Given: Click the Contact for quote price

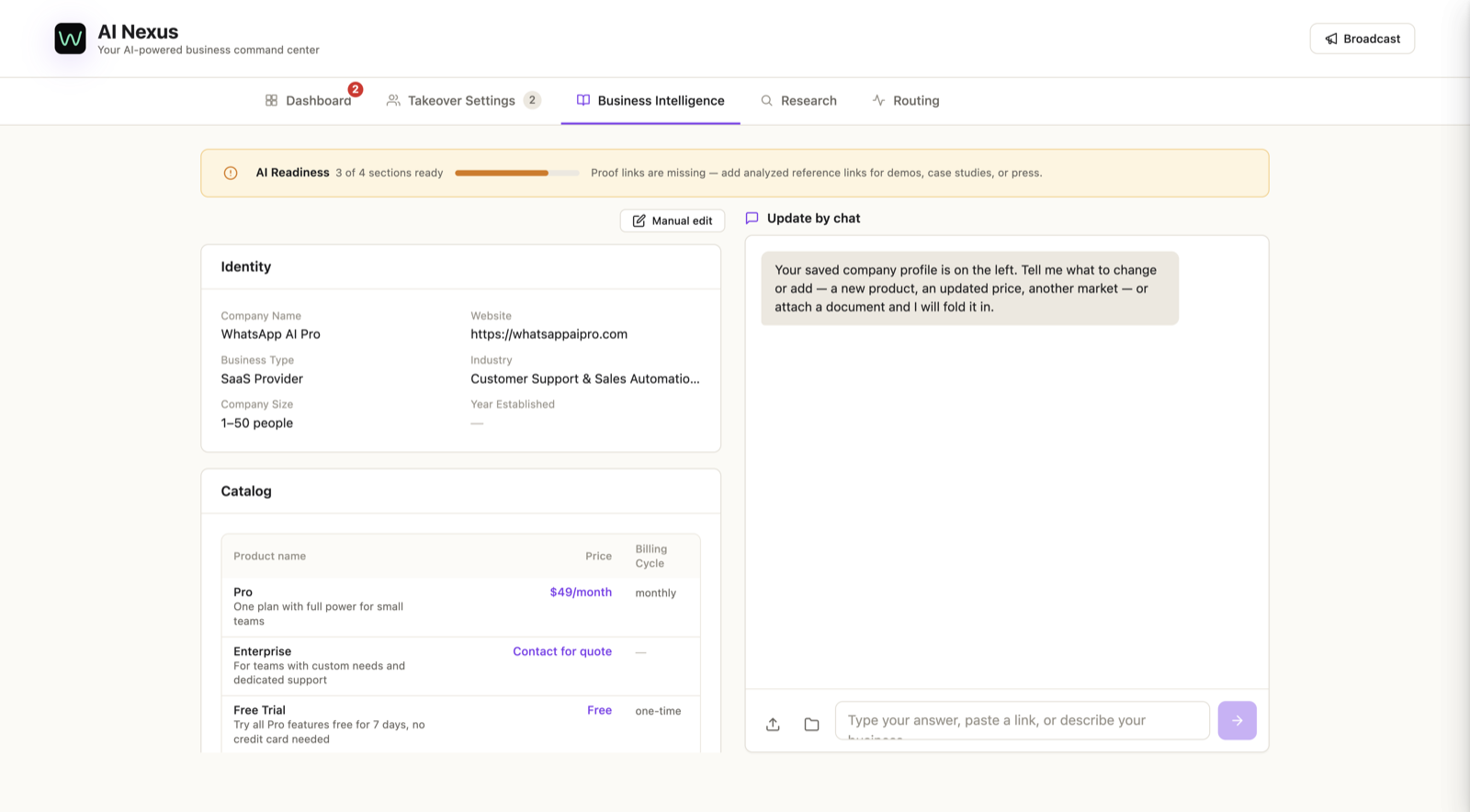Looking at the screenshot, I should coord(562,651).
